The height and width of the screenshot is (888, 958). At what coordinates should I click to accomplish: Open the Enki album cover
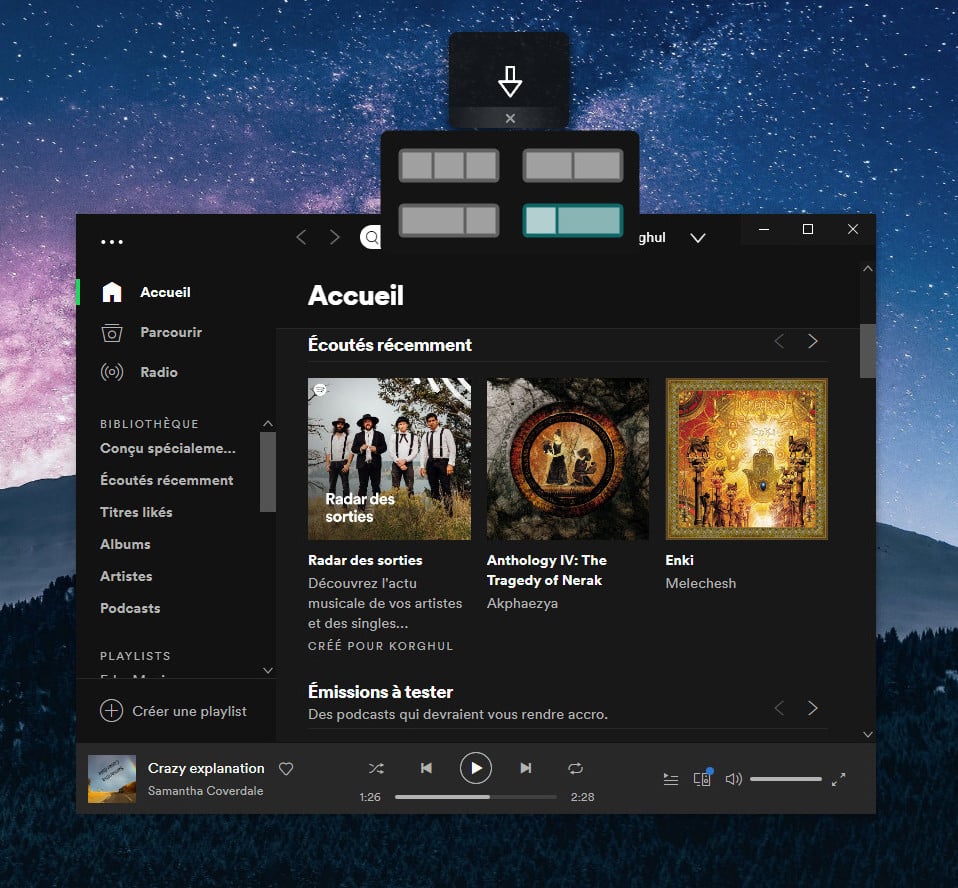click(x=747, y=459)
